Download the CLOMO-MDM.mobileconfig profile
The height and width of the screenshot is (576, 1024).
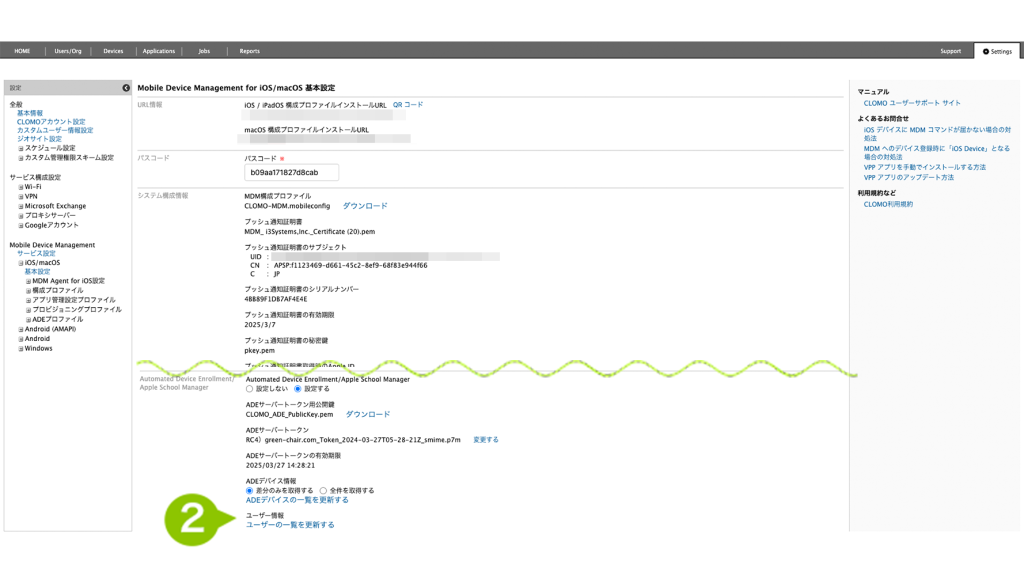(x=365, y=206)
